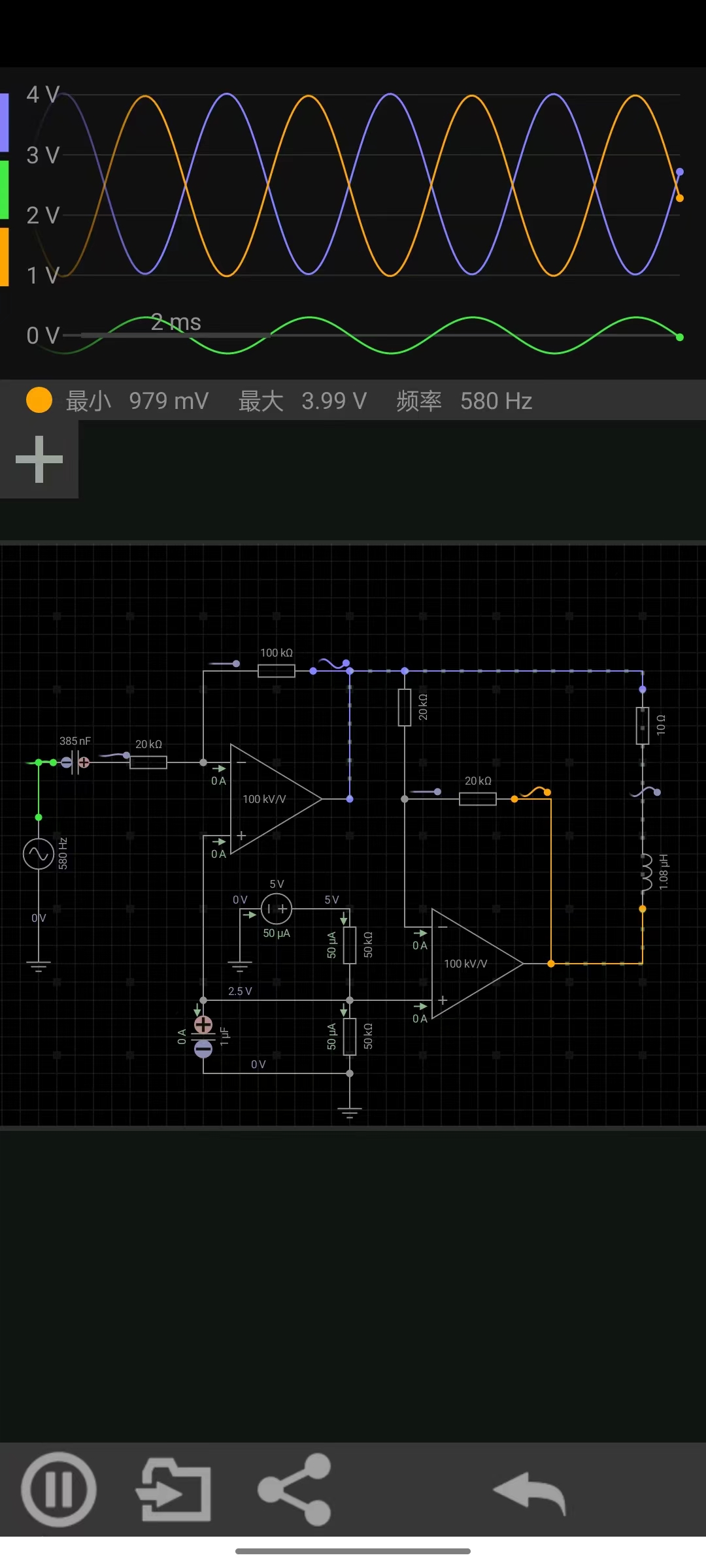Tap the ground symbol at circuit bottom
The image size is (706, 1568).
[x=350, y=1113]
